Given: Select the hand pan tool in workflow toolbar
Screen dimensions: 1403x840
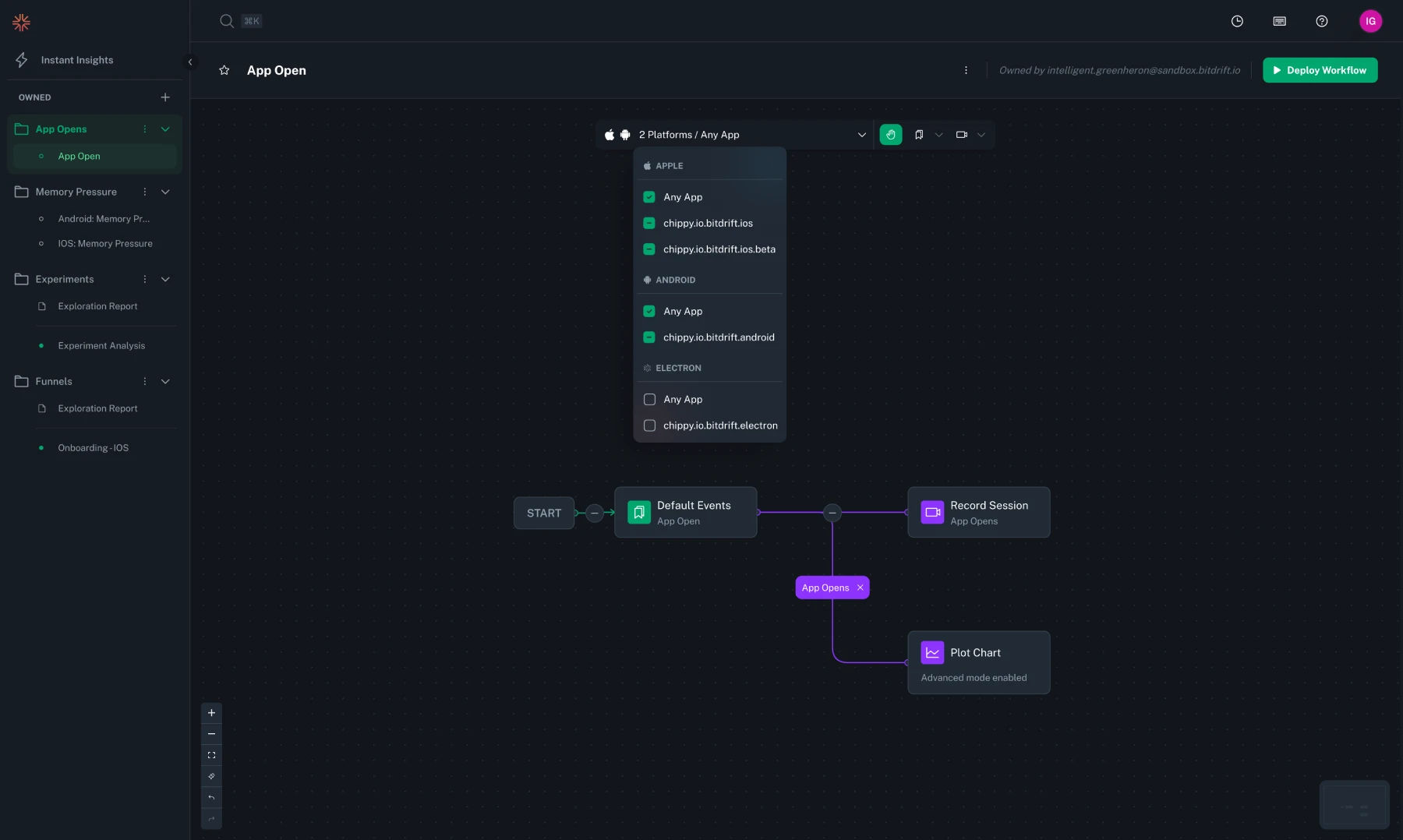Looking at the screenshot, I should [x=892, y=135].
